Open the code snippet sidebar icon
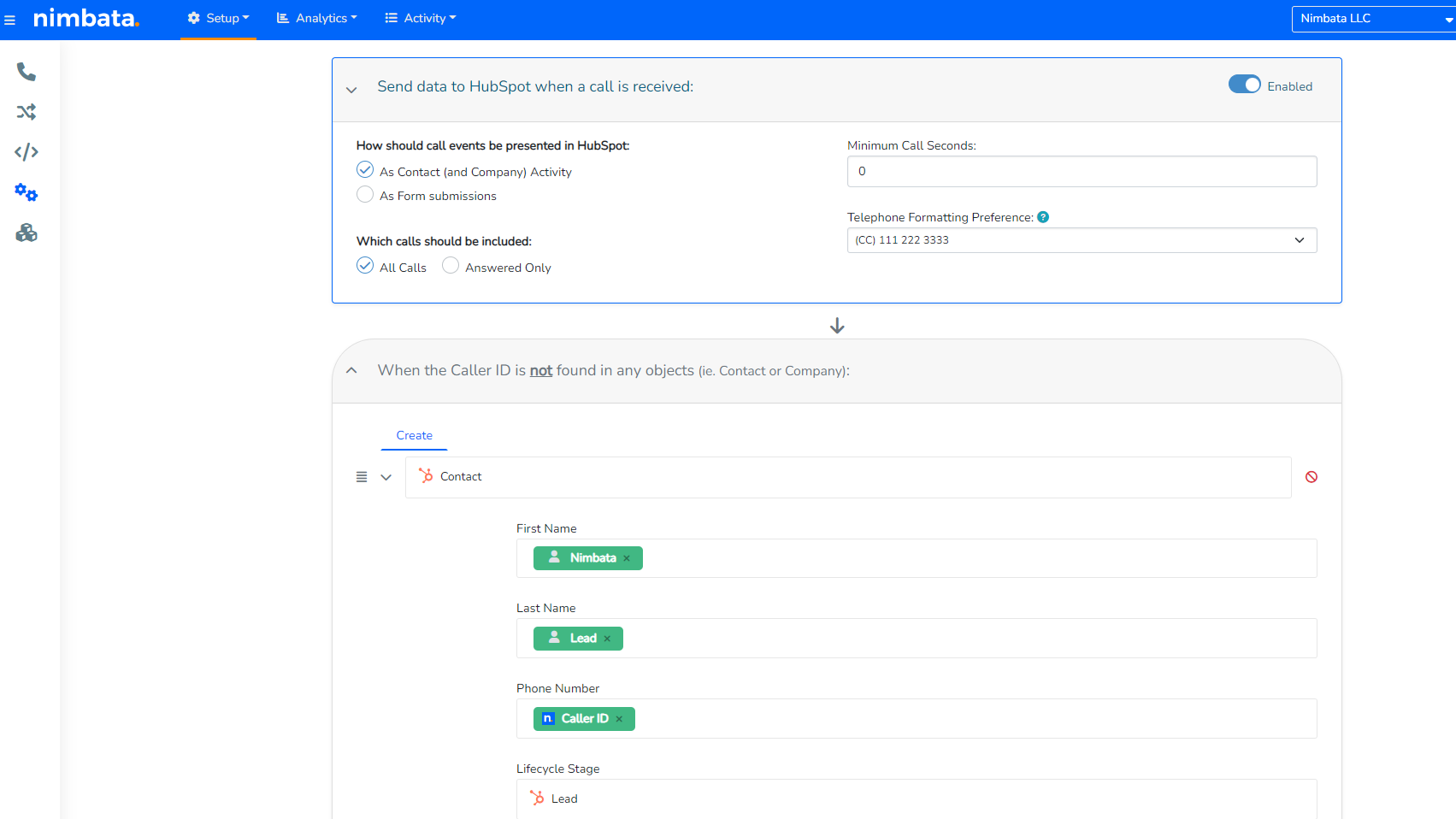Viewport: 1456px width, 819px height. (x=27, y=152)
